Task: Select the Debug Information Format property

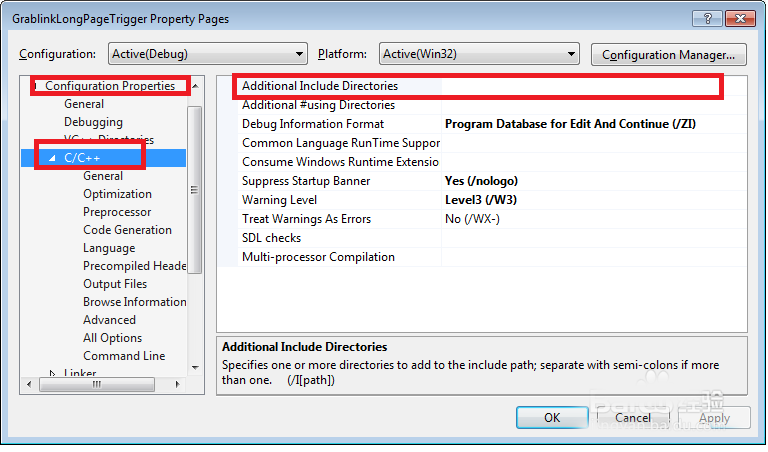Action: coord(312,124)
